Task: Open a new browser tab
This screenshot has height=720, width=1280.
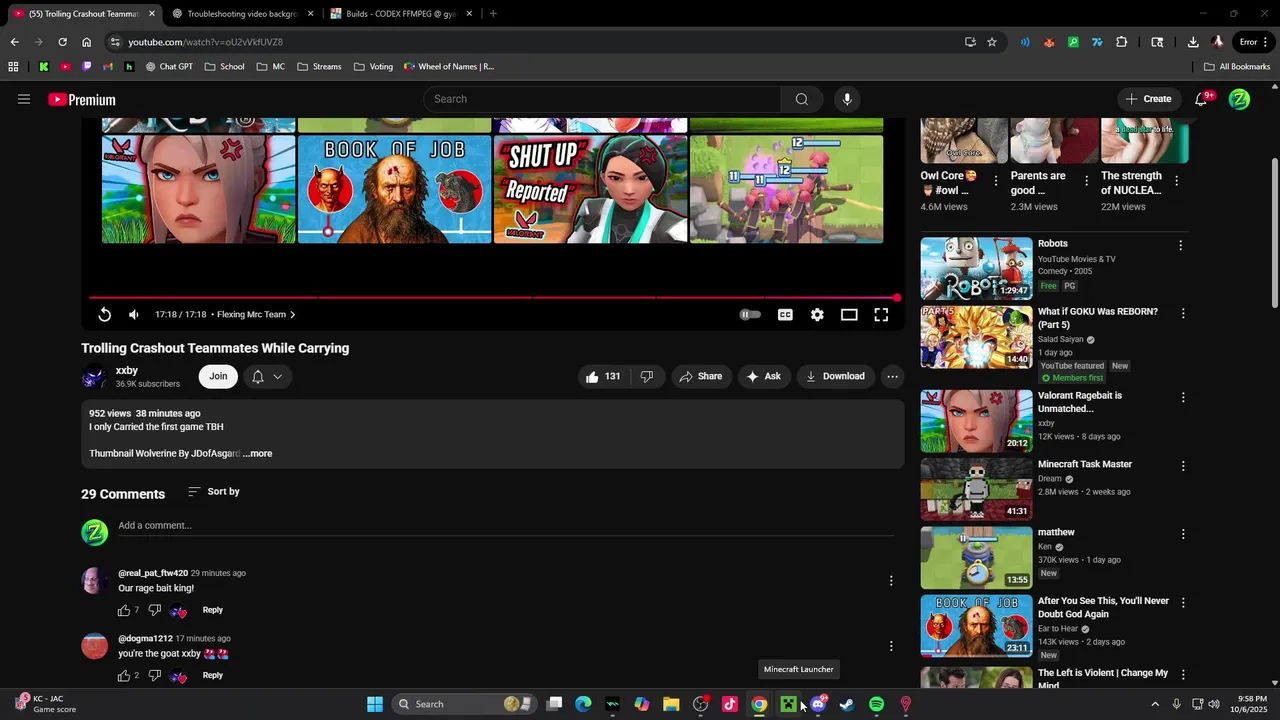Action: click(493, 14)
